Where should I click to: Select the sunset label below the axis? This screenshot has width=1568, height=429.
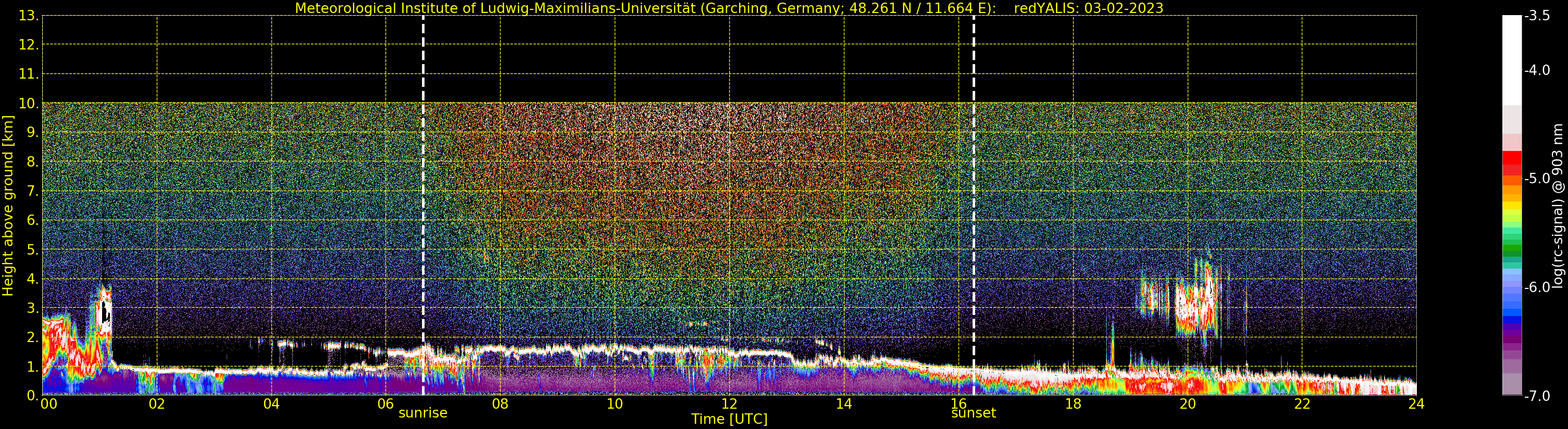(x=973, y=413)
